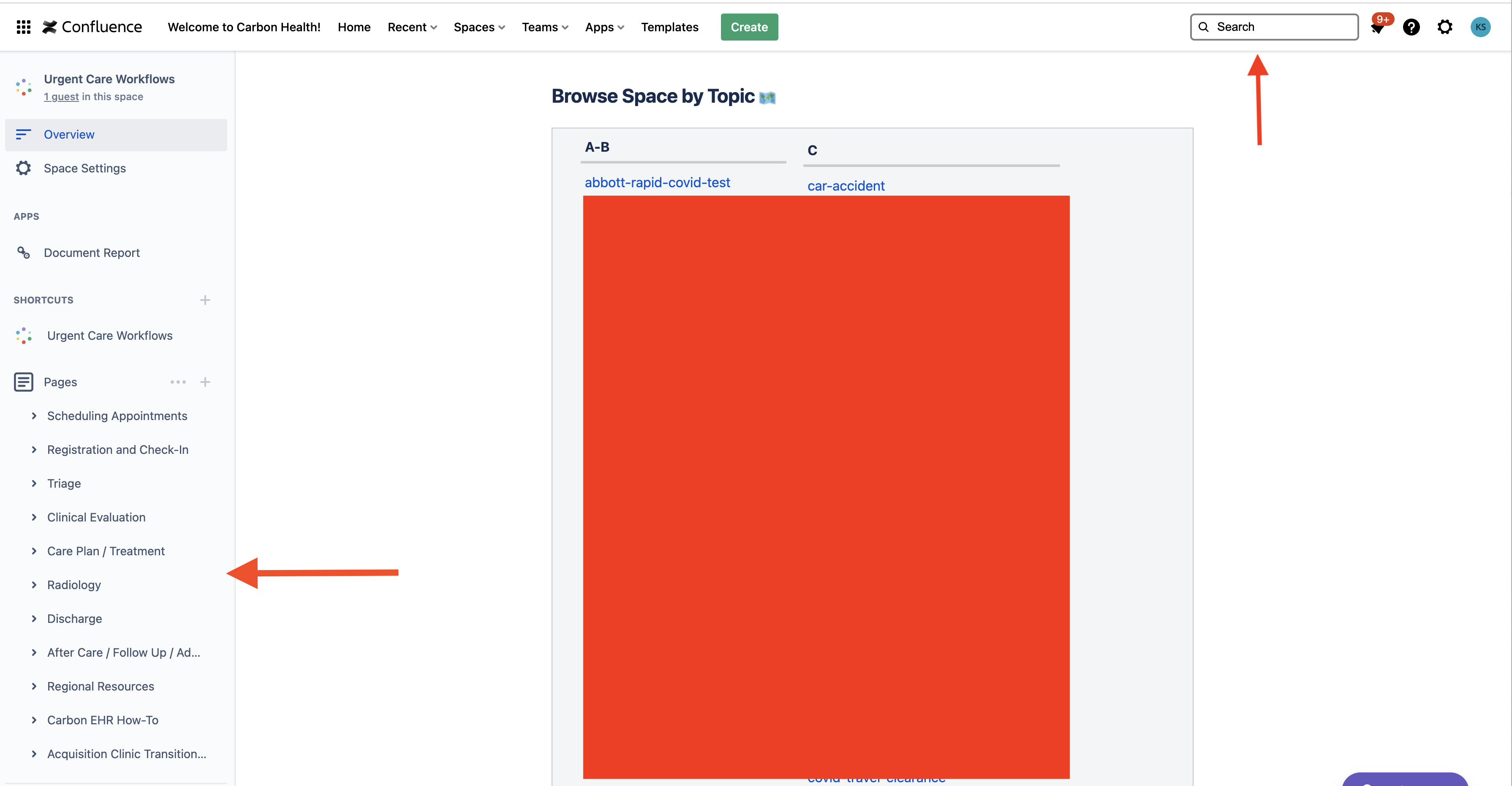Expand the Scheduling Appointments page tree
1512x786 pixels.
pos(34,416)
